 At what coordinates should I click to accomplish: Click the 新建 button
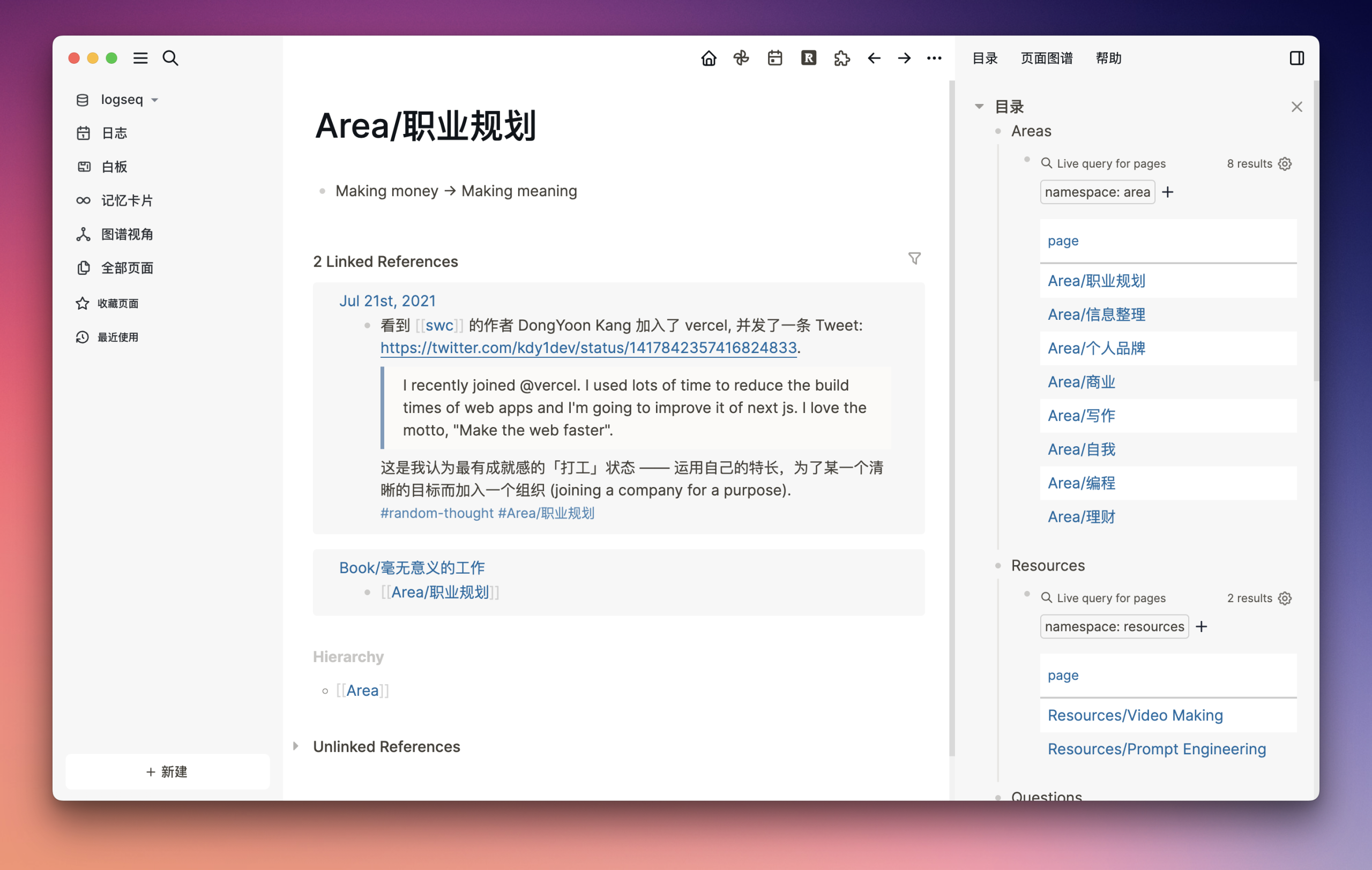tap(167, 771)
